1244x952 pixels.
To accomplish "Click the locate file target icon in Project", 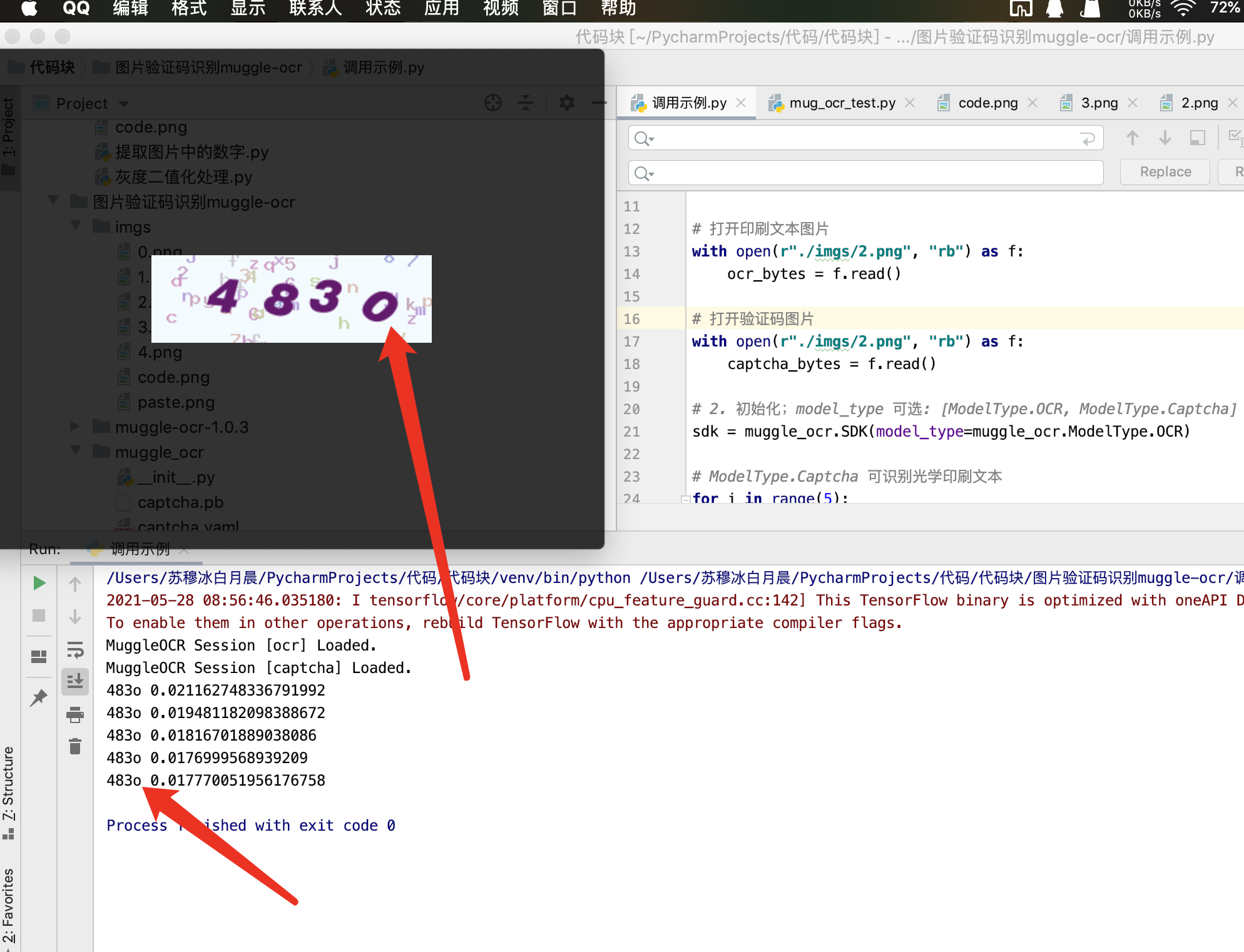I will coord(493,103).
